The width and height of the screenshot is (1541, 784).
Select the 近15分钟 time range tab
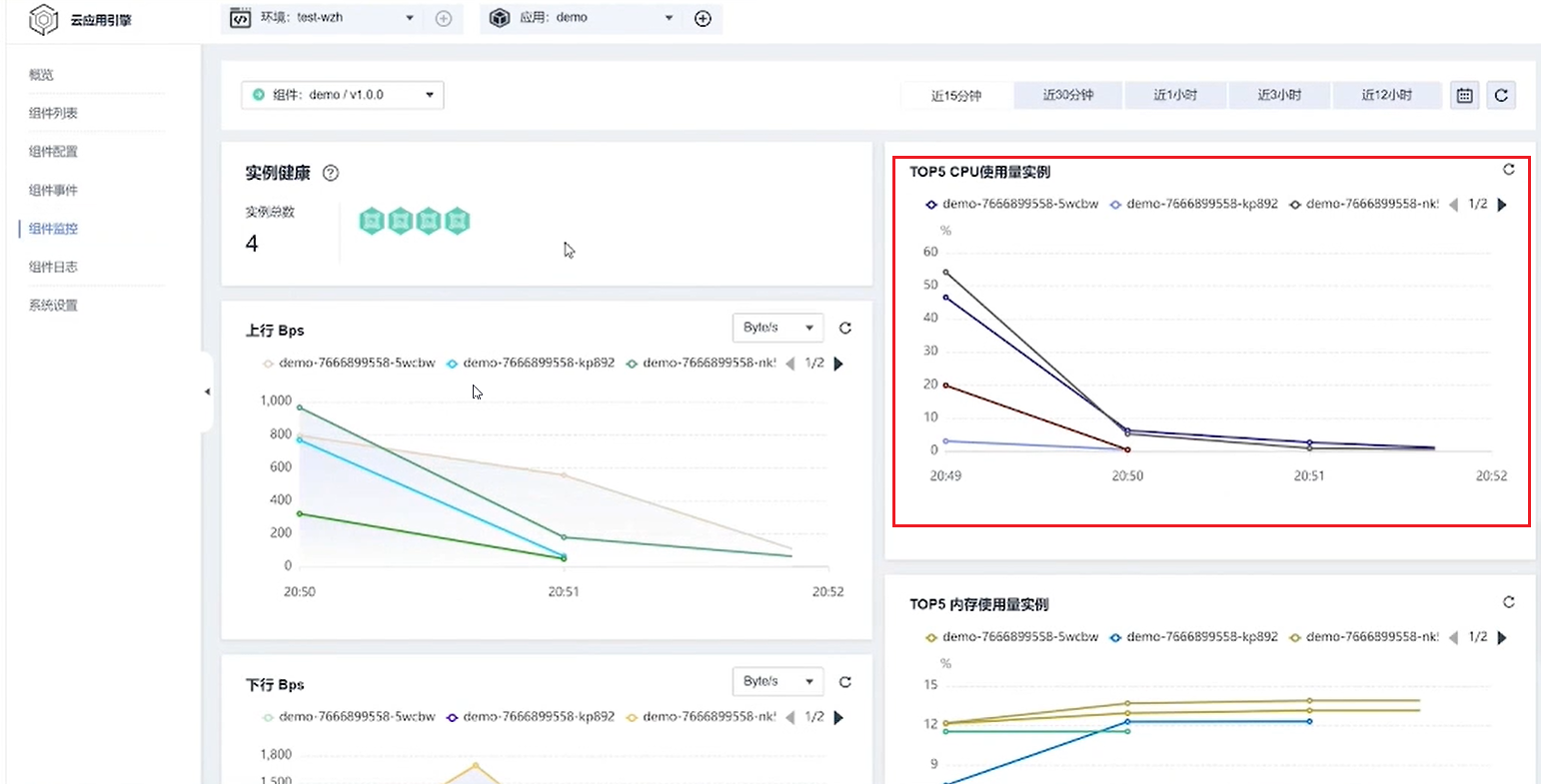956,95
